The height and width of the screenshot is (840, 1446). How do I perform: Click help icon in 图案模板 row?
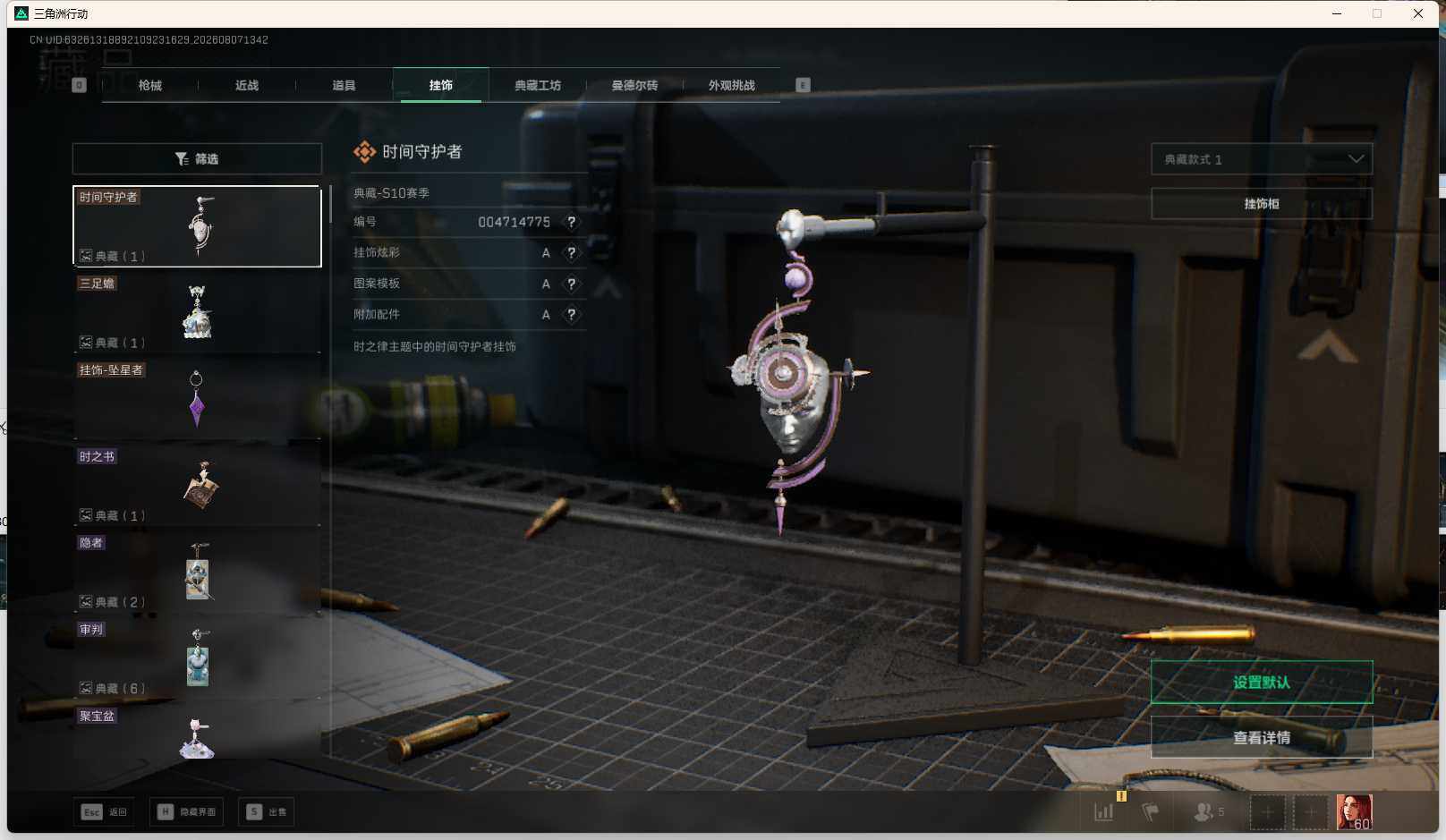(572, 284)
